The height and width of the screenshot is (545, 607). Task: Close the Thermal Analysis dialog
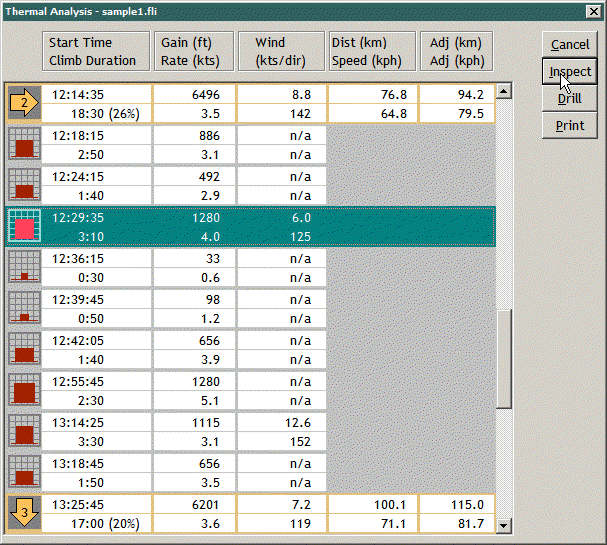point(594,11)
